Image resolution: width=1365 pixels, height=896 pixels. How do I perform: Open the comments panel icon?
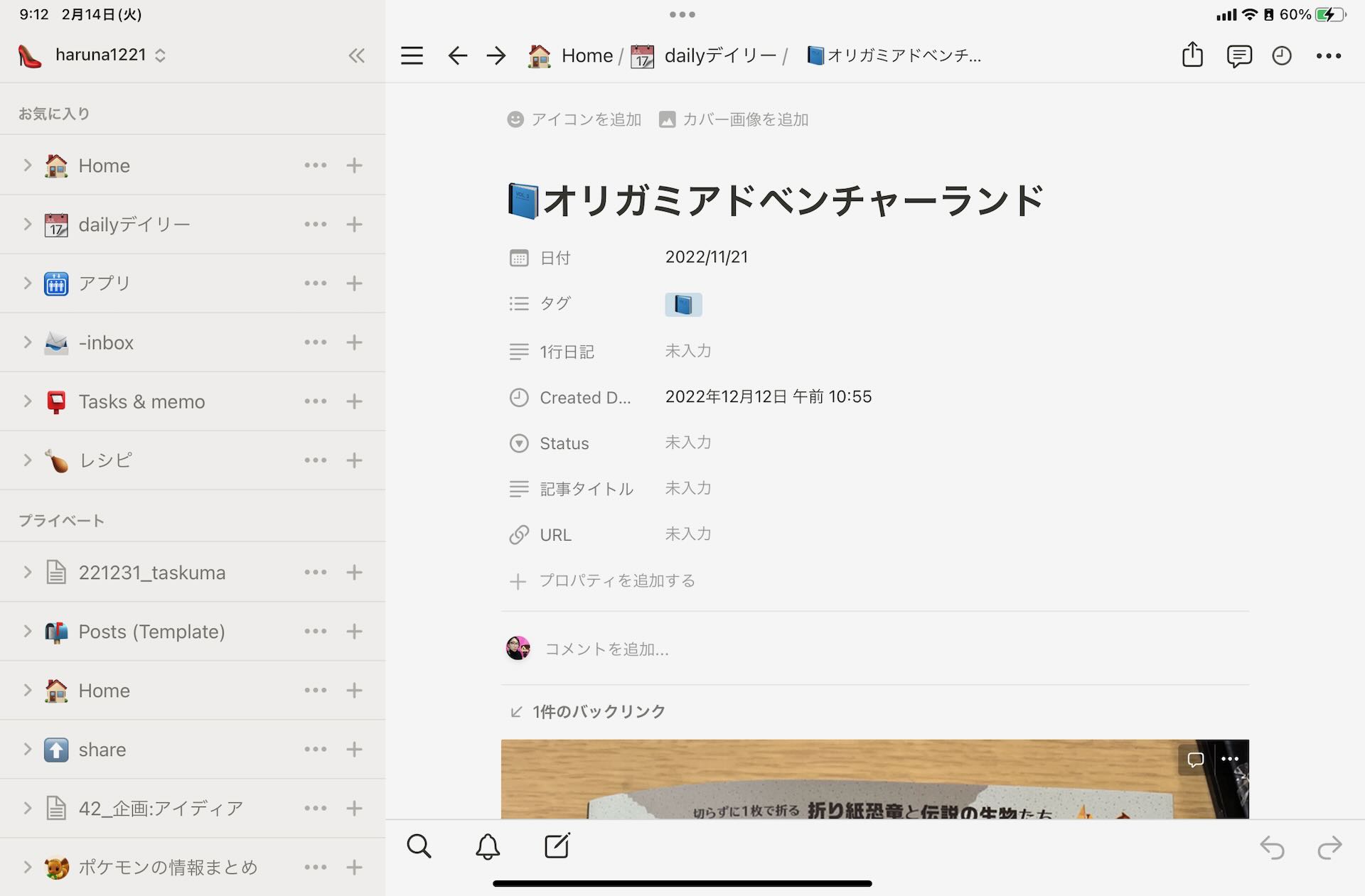point(1238,56)
